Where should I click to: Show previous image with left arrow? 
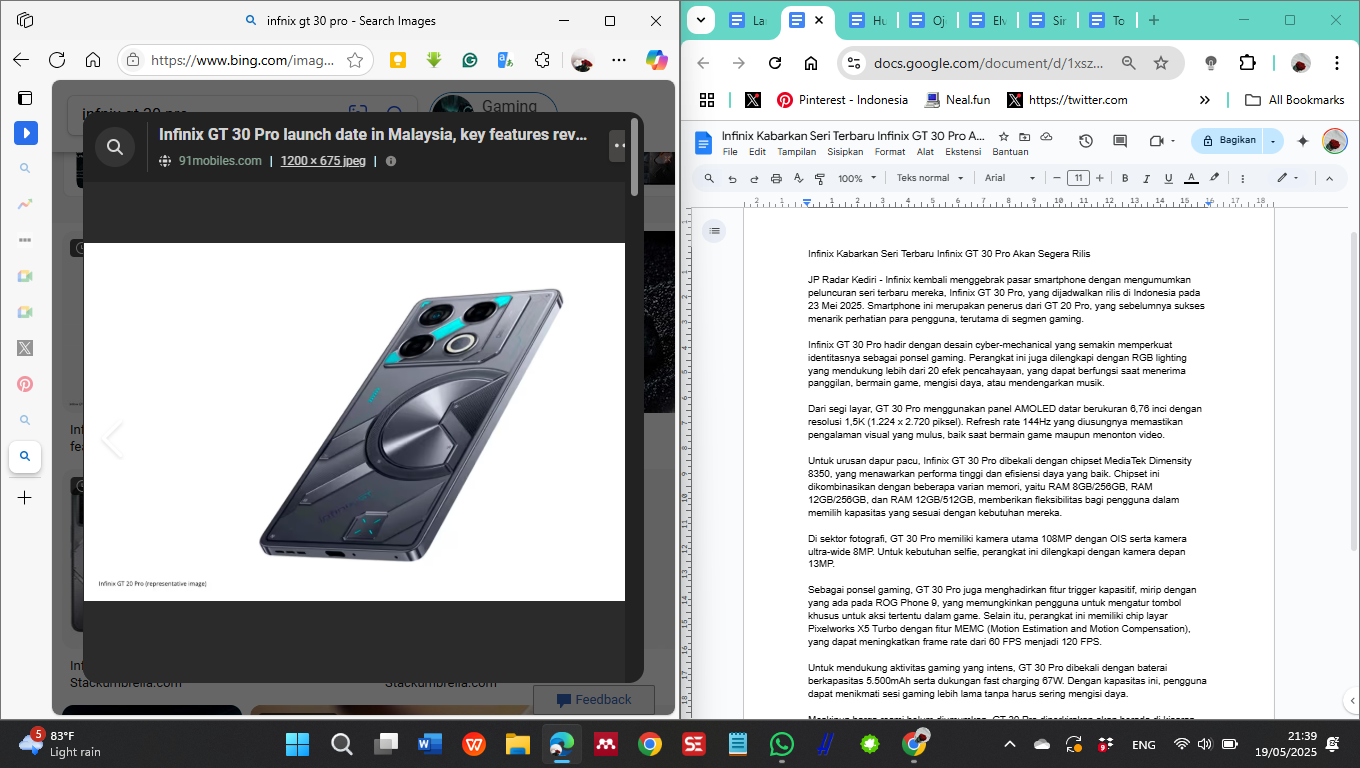click(112, 439)
